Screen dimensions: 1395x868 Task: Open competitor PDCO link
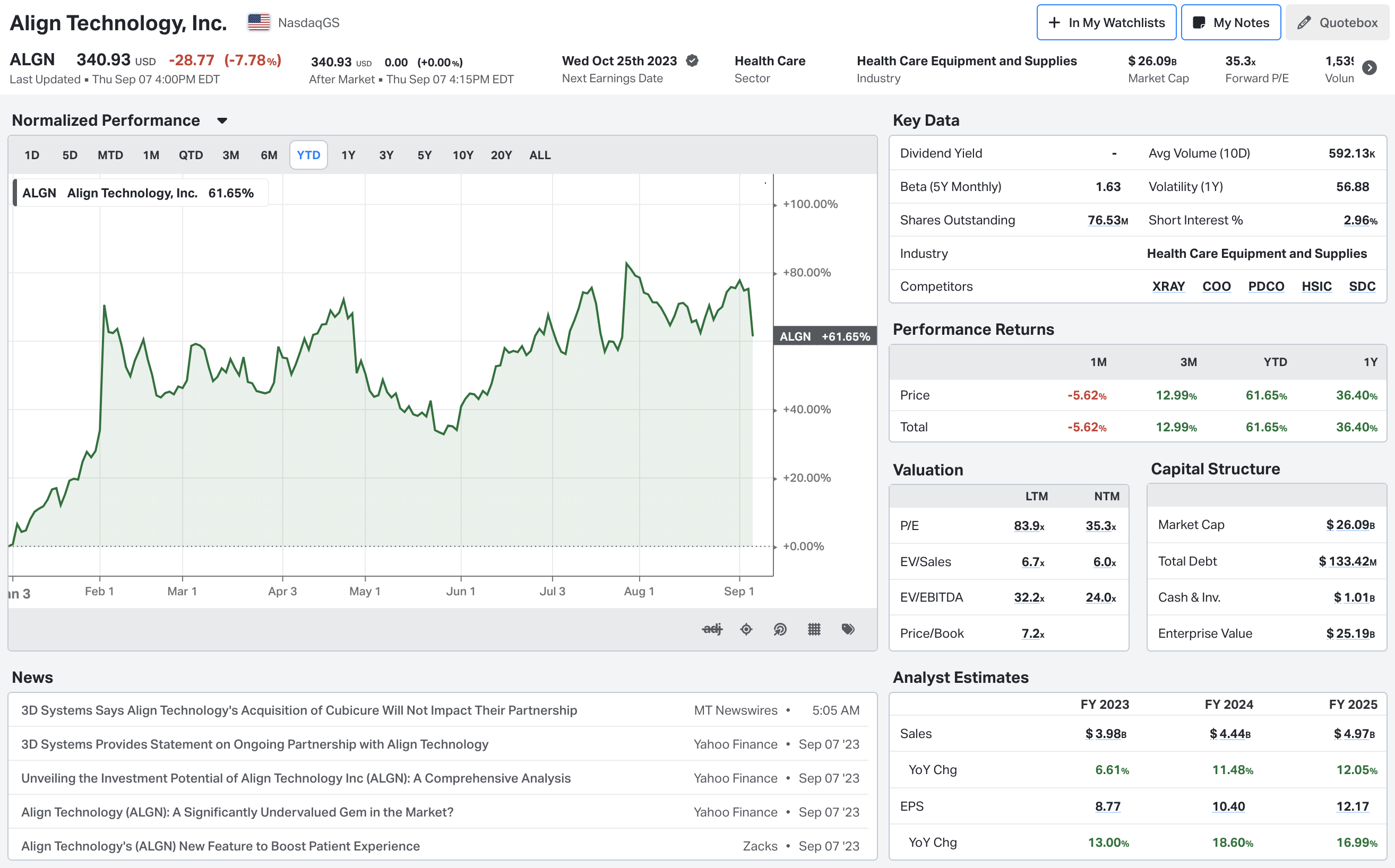1266,287
